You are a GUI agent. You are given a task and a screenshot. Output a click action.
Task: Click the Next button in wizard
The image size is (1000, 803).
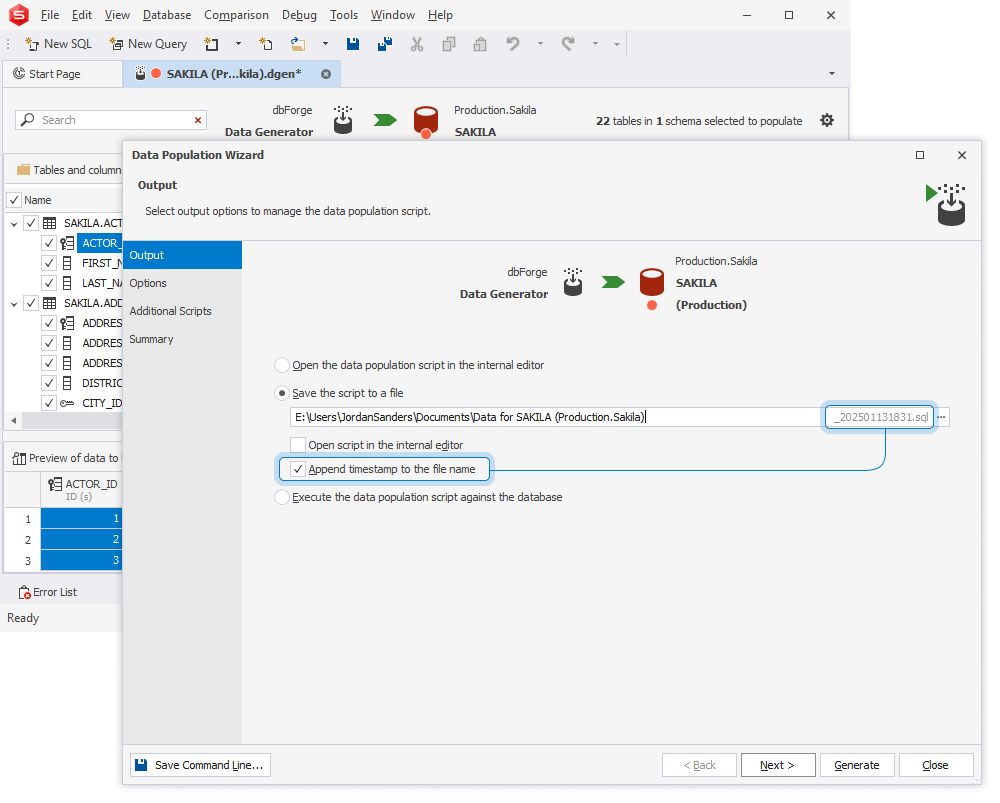pyautogui.click(x=777, y=765)
